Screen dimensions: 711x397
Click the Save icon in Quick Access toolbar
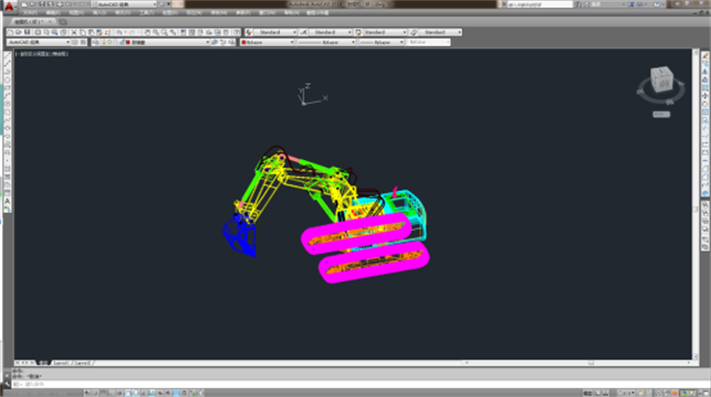(42, 4)
